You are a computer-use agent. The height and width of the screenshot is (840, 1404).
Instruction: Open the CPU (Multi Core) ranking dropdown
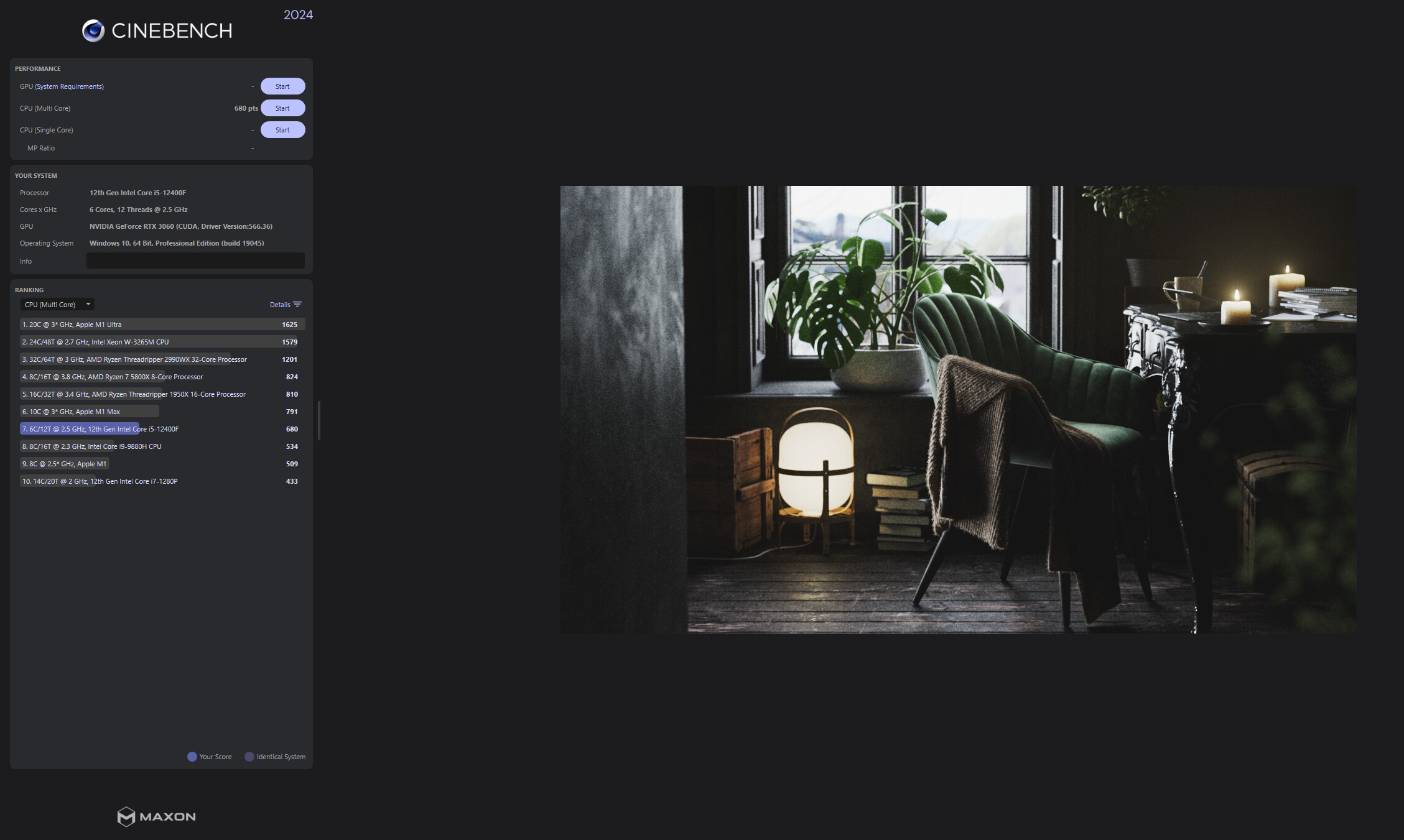pyautogui.click(x=57, y=304)
